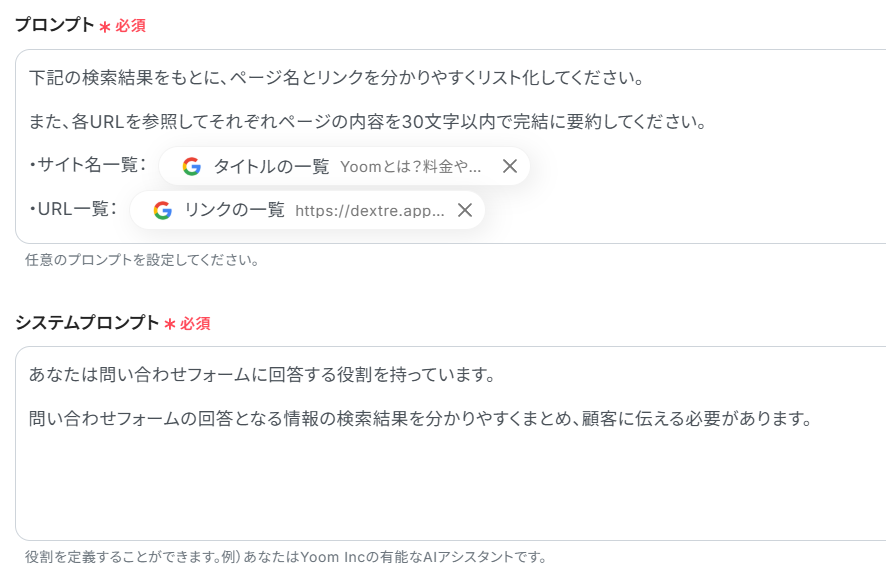Click the helper text 任意のプロンプトを設定してください
The width and height of the screenshot is (886, 569).
tap(143, 261)
